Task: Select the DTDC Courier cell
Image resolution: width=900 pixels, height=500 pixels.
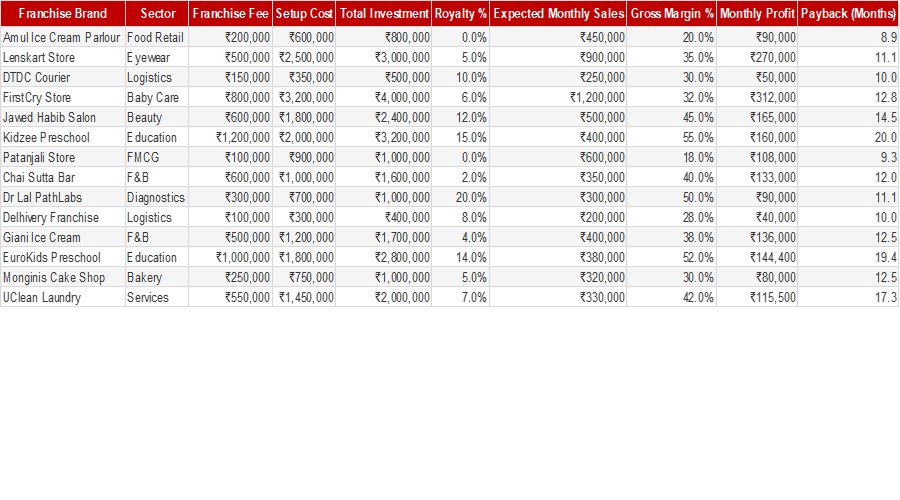Action: coord(63,77)
